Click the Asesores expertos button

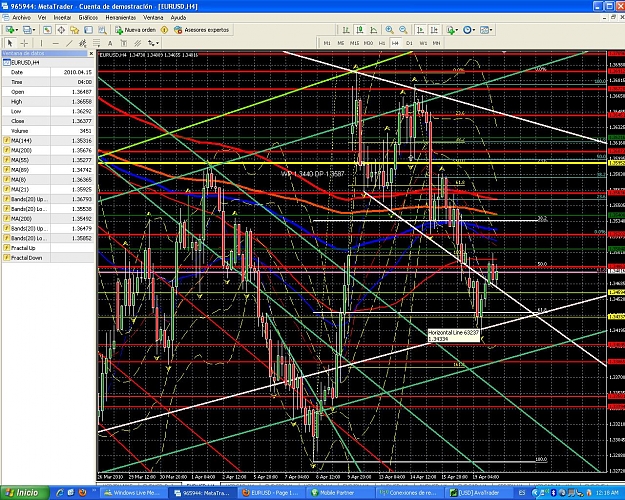202,30
